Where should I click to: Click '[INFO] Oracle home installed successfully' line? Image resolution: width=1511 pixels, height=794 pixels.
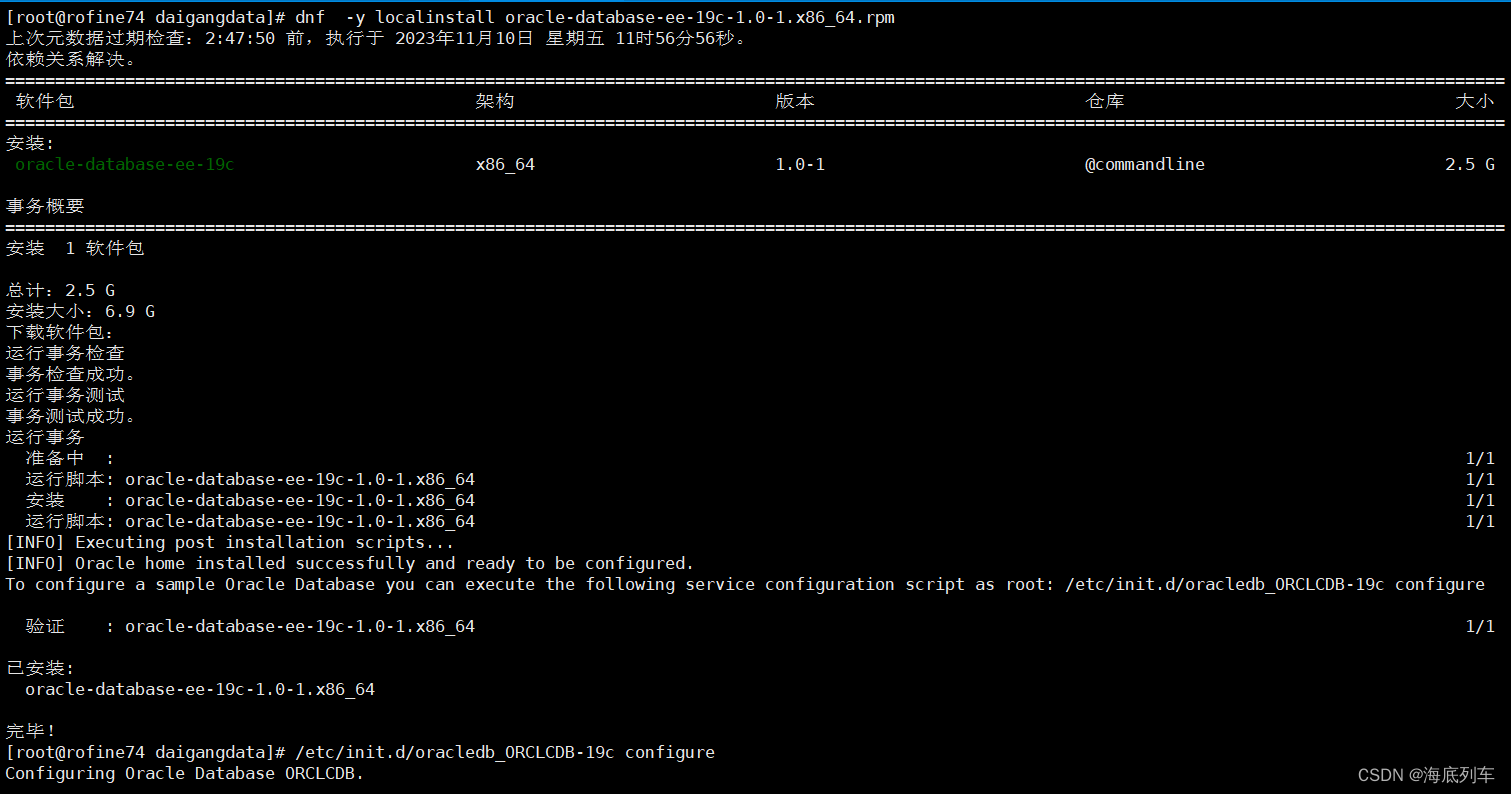click(350, 563)
